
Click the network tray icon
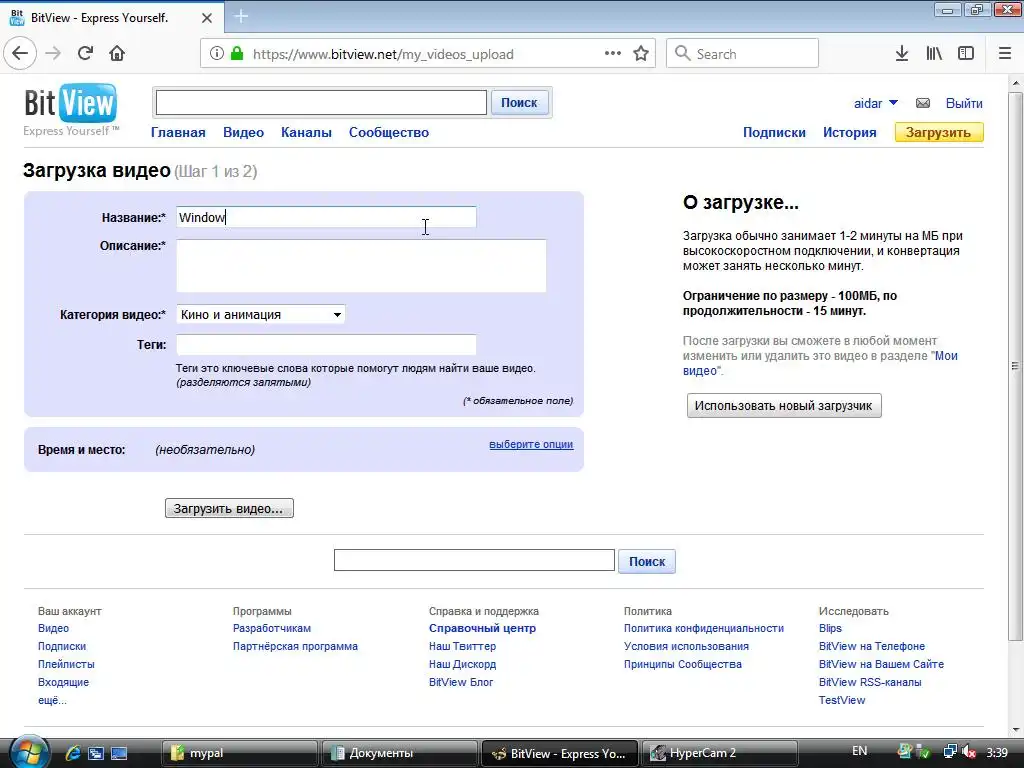tap(950, 752)
